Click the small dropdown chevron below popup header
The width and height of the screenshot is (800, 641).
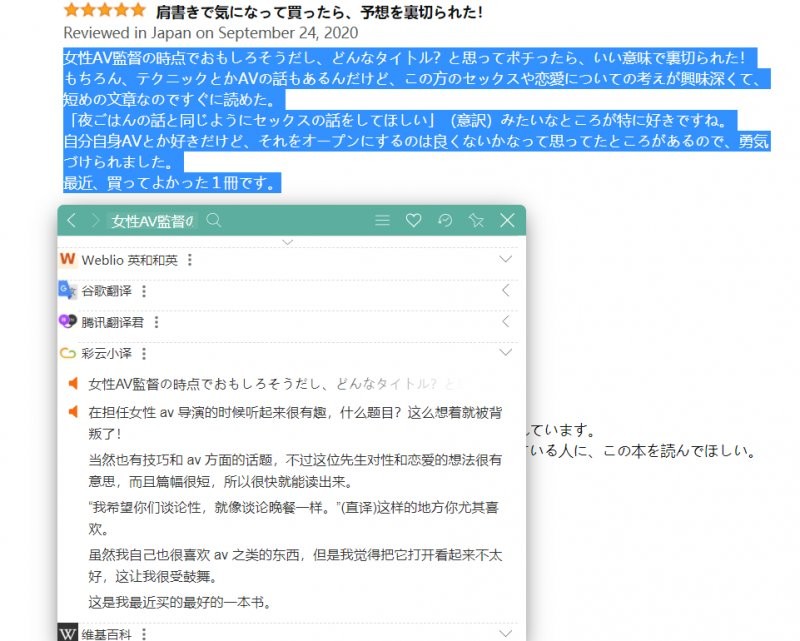point(288,242)
